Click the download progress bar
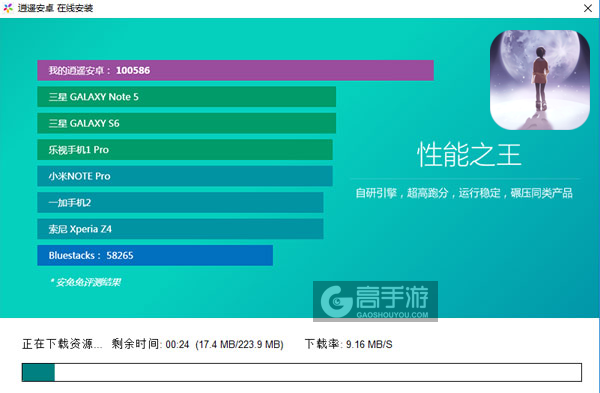This screenshot has height=393, width=600. tap(302, 372)
